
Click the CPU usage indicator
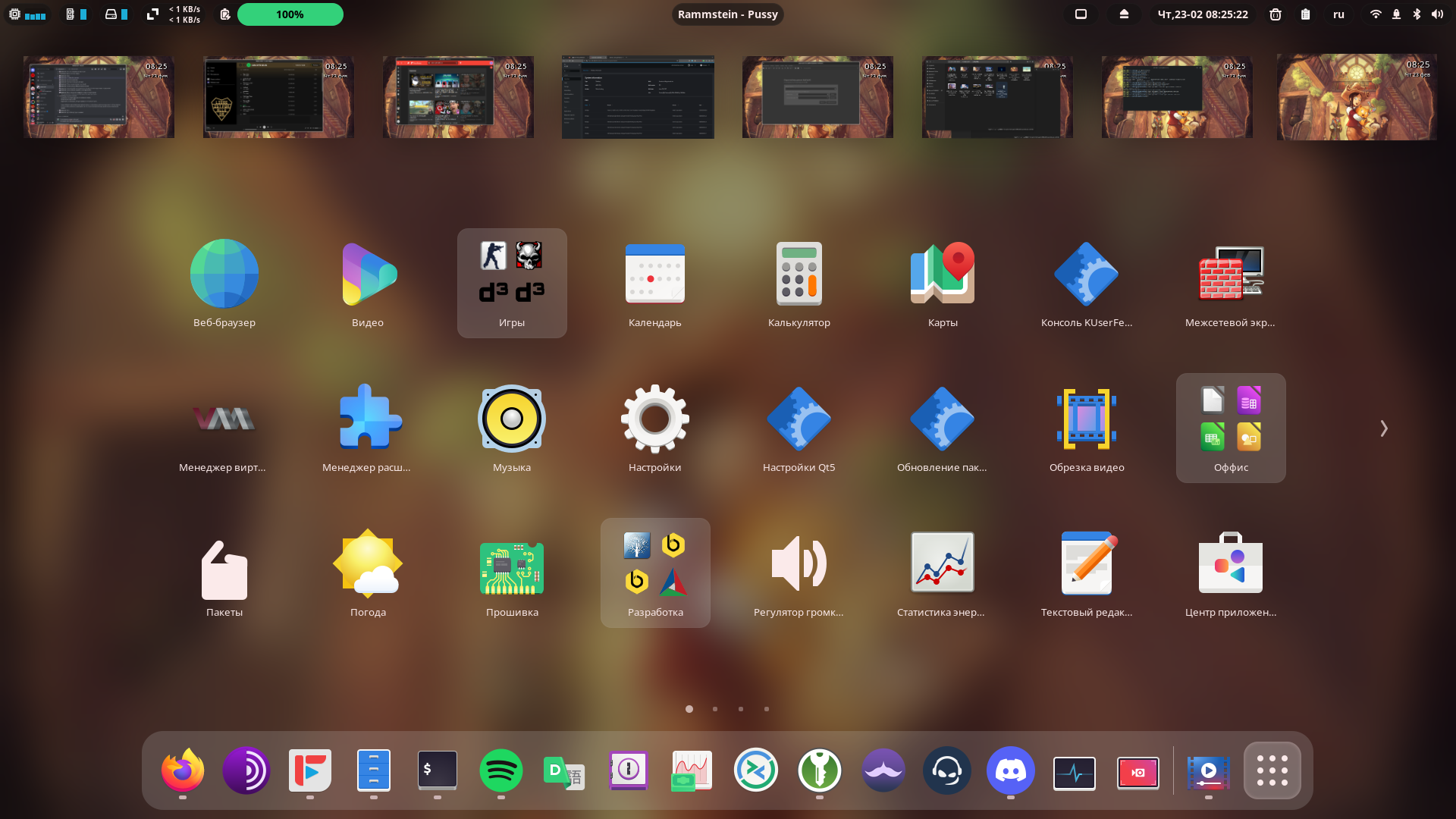[27, 14]
